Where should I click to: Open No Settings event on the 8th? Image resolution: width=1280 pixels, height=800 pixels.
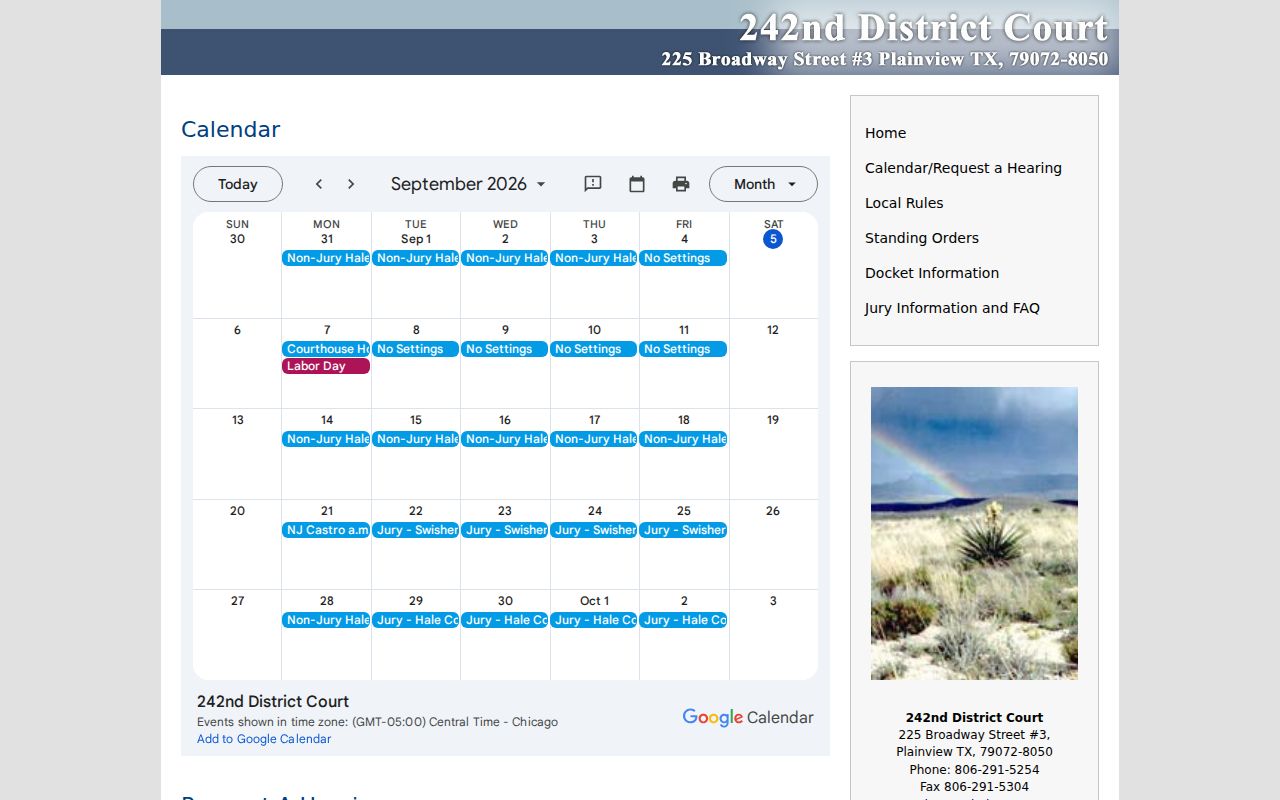(x=415, y=349)
